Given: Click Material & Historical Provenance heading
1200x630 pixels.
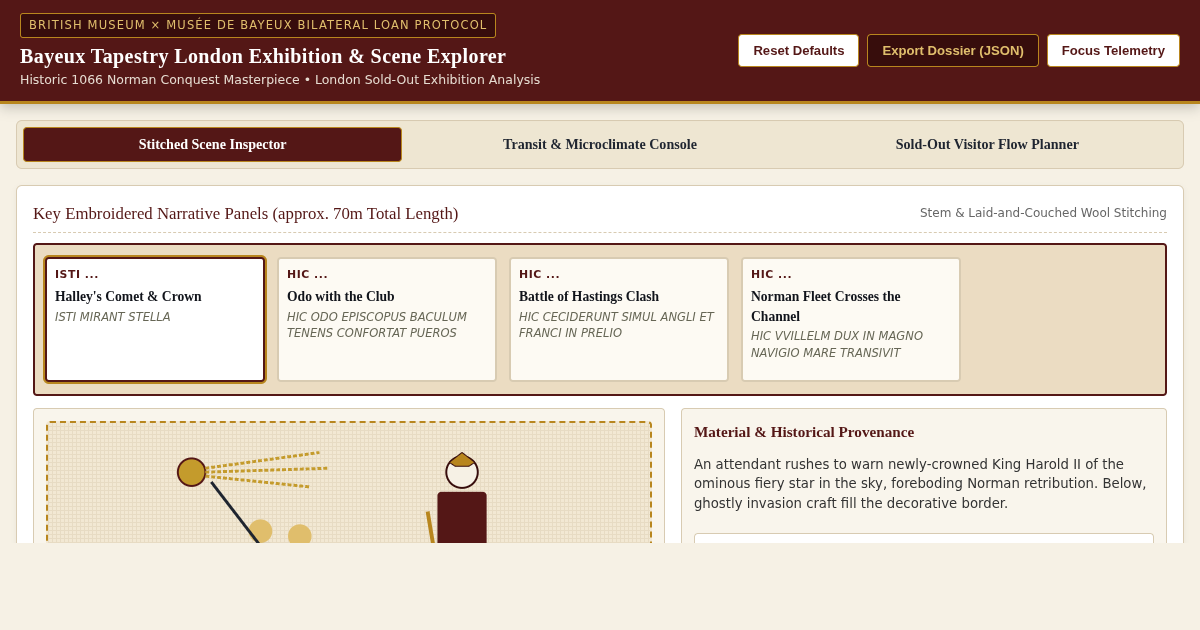Looking at the screenshot, I should tap(804, 432).
